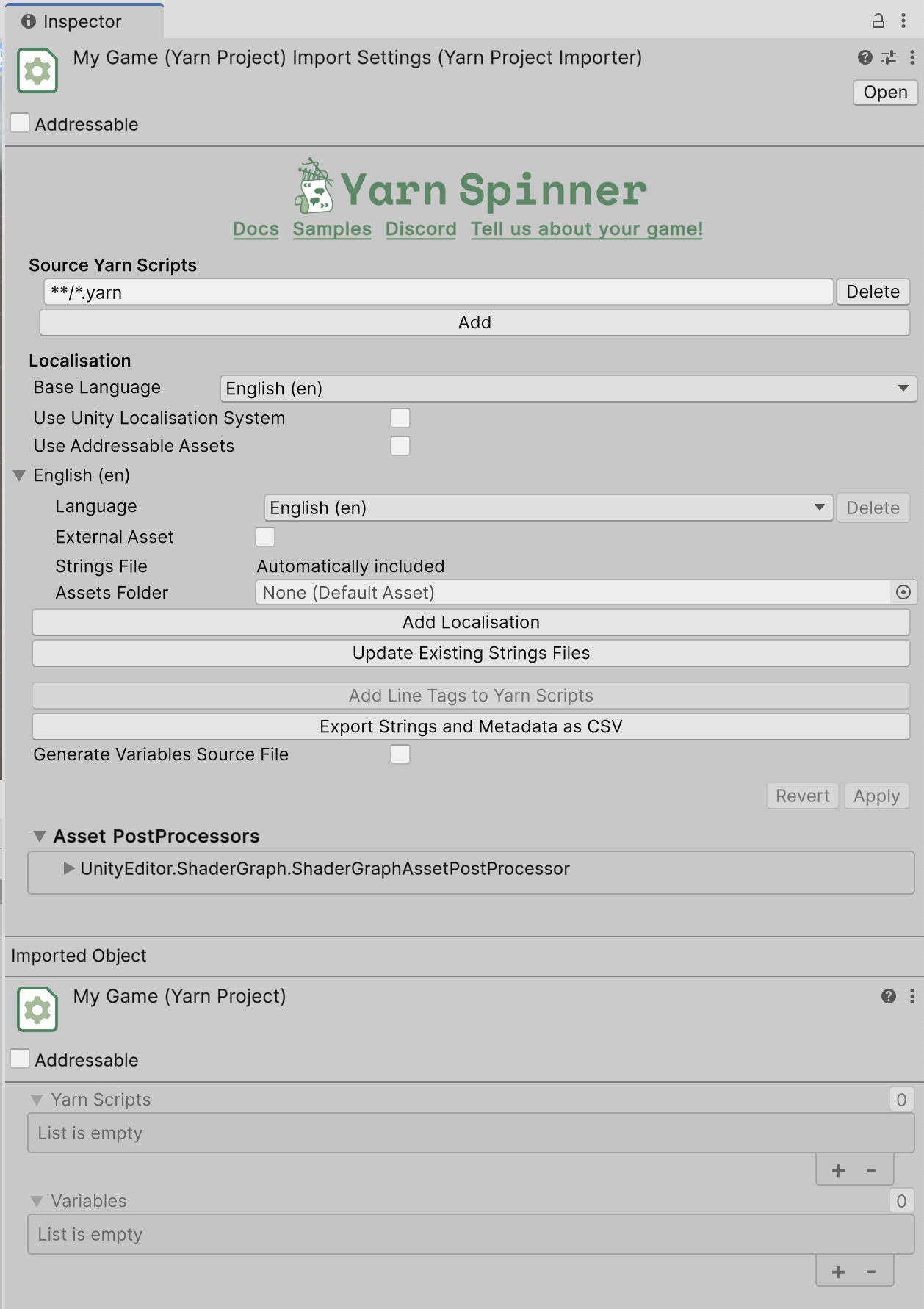Click the importer presets slider icon

pos(889,57)
